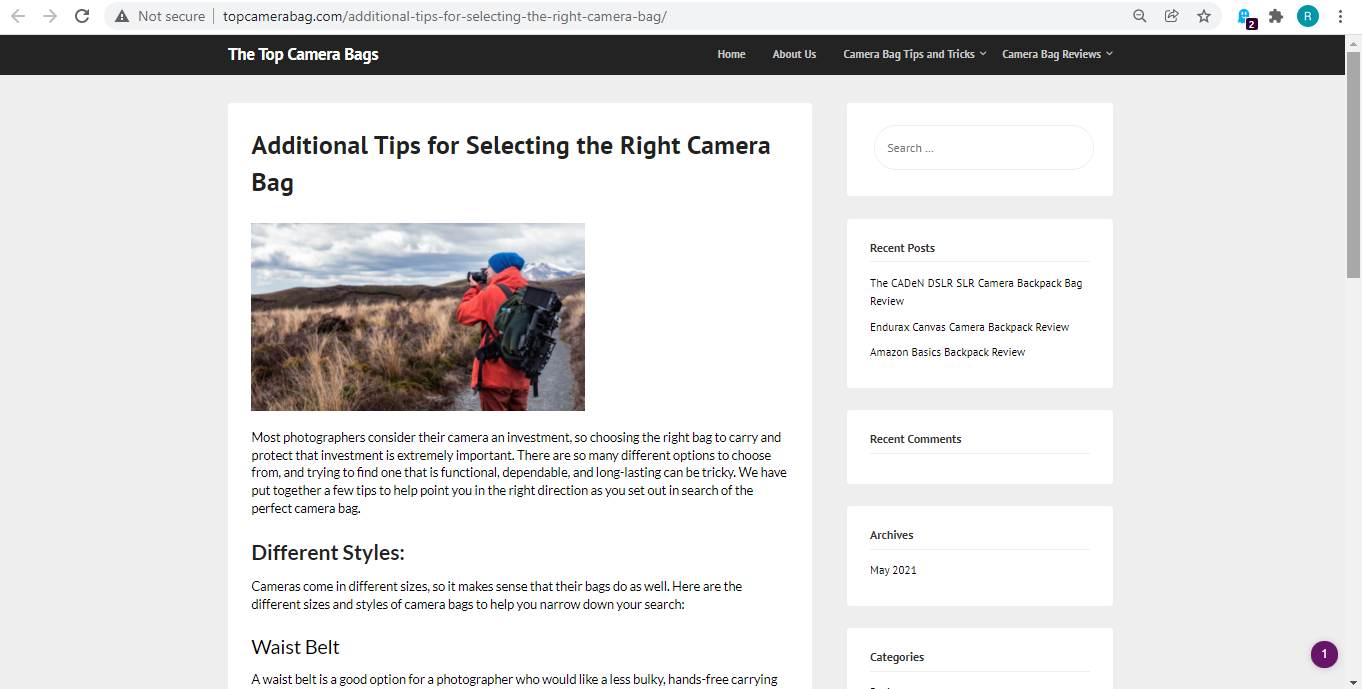Bookmark this page with the star icon

1204,16
